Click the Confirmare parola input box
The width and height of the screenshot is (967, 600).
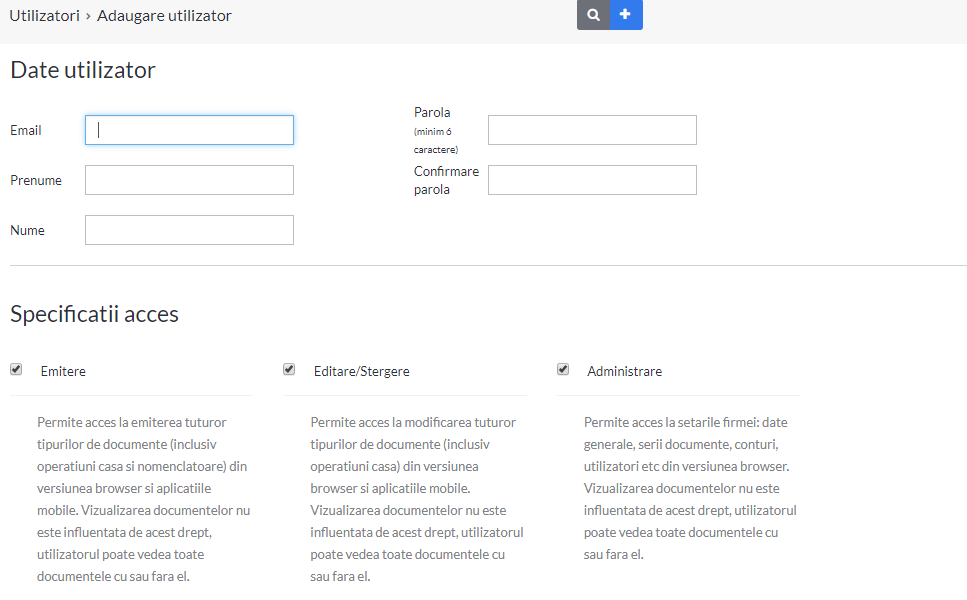[x=592, y=180]
